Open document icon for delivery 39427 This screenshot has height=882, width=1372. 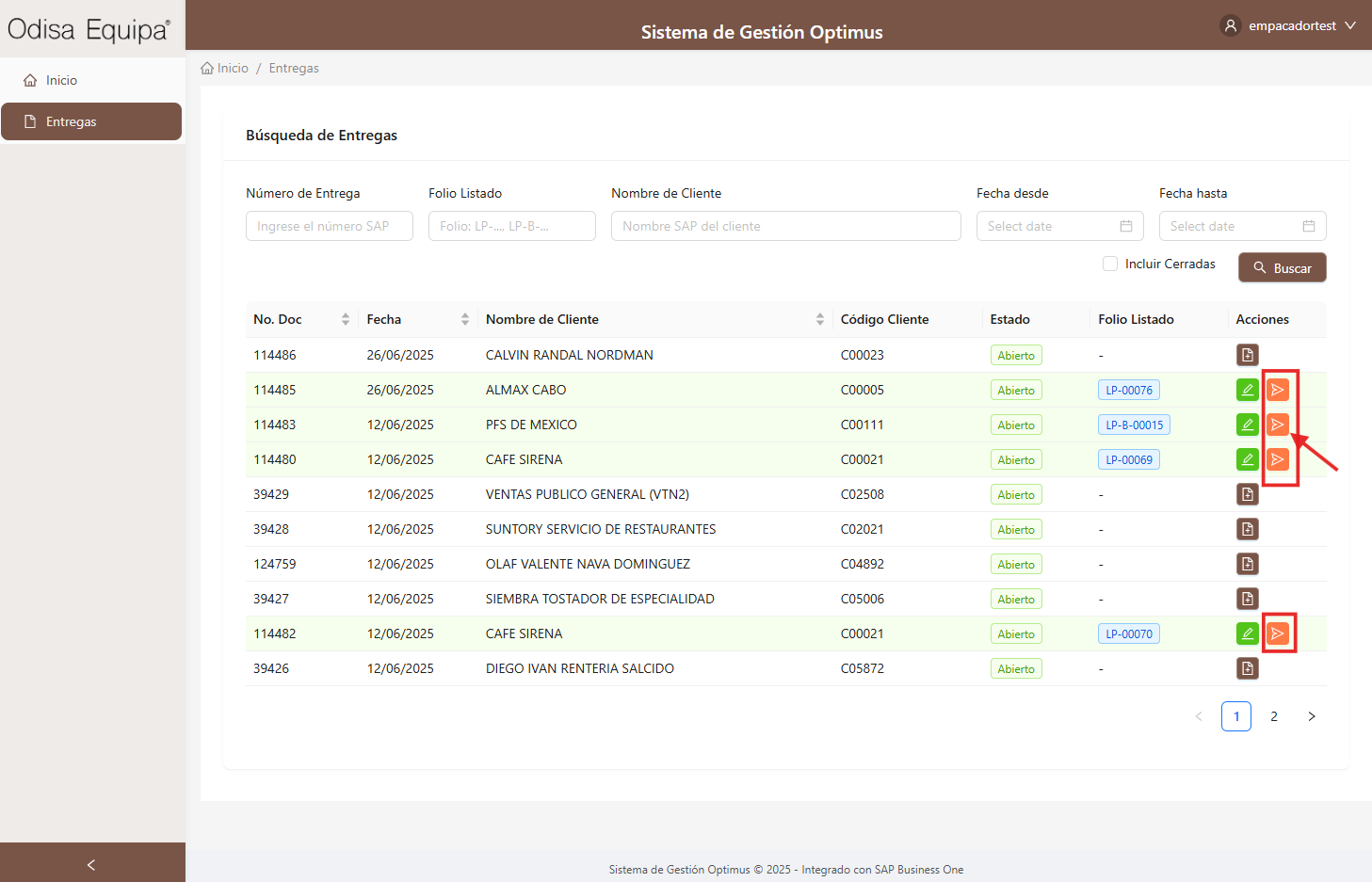point(1247,599)
